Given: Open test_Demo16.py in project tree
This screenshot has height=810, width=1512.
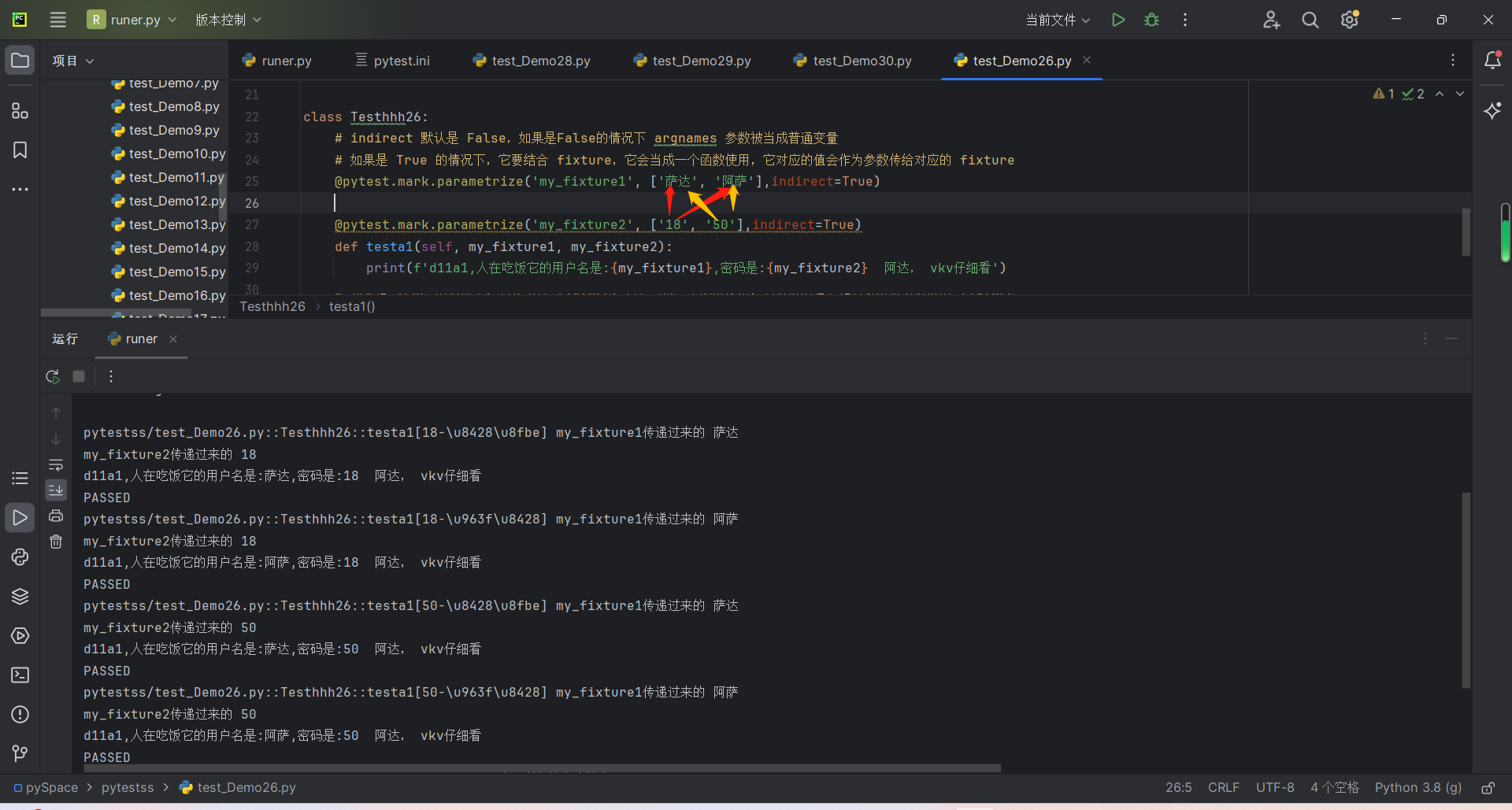Looking at the screenshot, I should 169,295.
